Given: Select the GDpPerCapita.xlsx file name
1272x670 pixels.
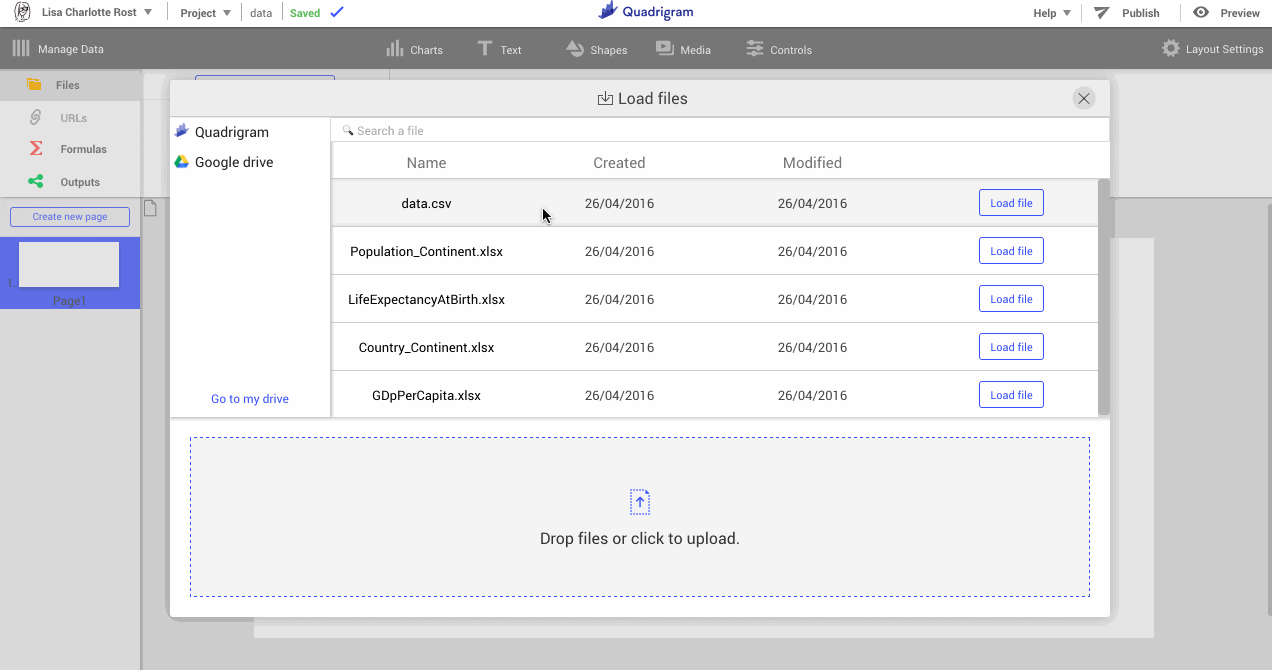Looking at the screenshot, I should pyautogui.click(x=426, y=395).
